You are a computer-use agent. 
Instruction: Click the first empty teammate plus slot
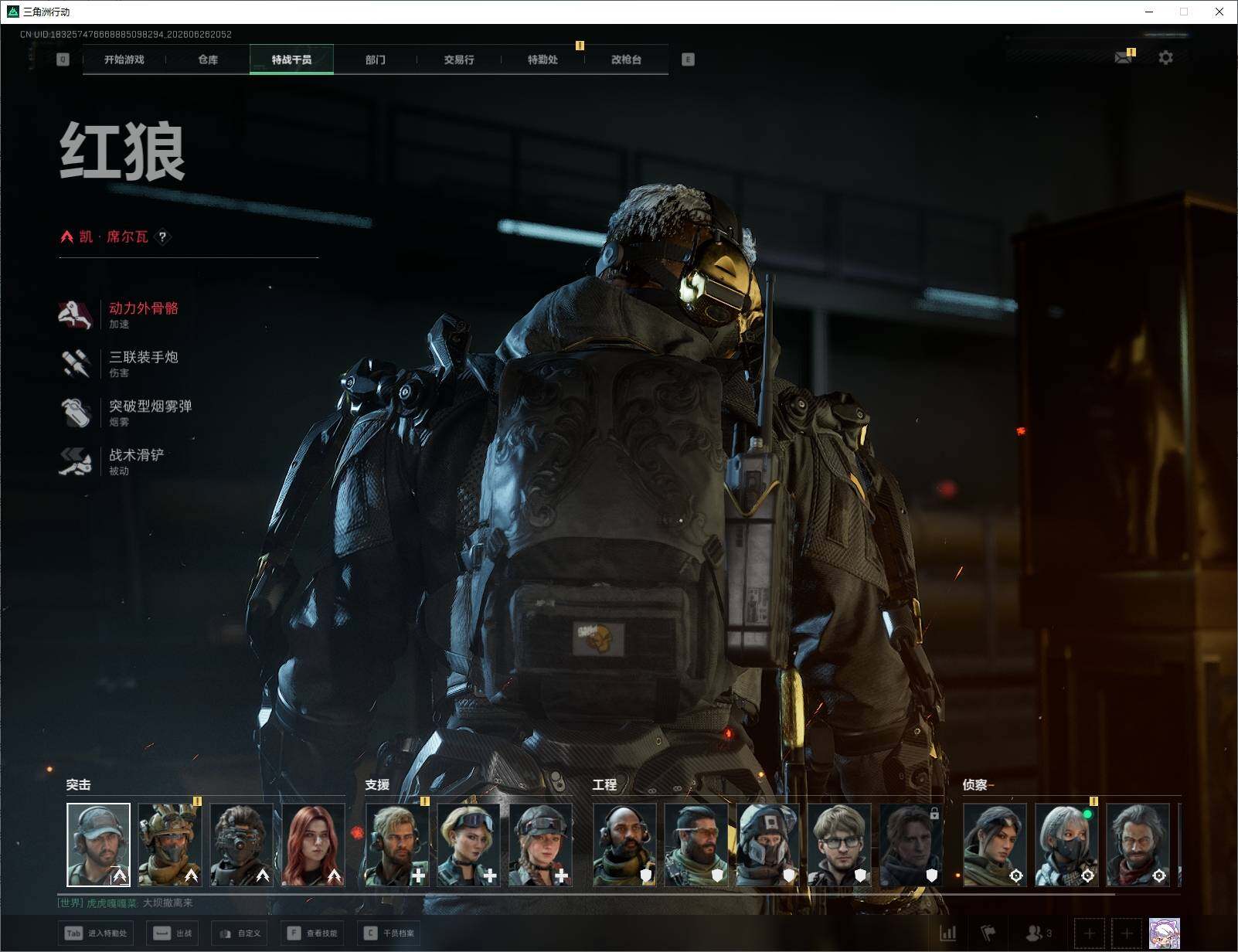pyautogui.click(x=1089, y=933)
